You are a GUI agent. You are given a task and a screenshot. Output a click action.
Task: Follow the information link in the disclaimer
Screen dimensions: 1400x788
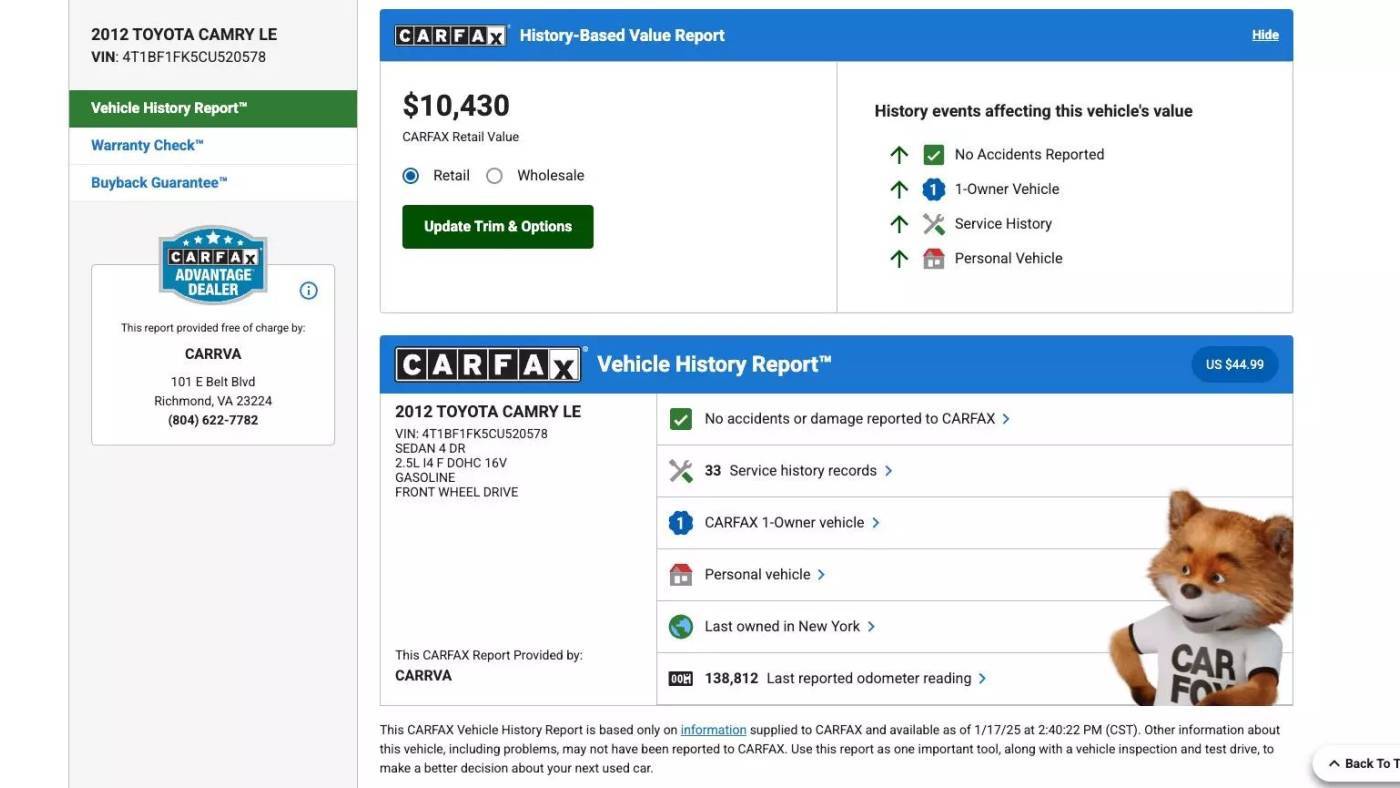714,730
